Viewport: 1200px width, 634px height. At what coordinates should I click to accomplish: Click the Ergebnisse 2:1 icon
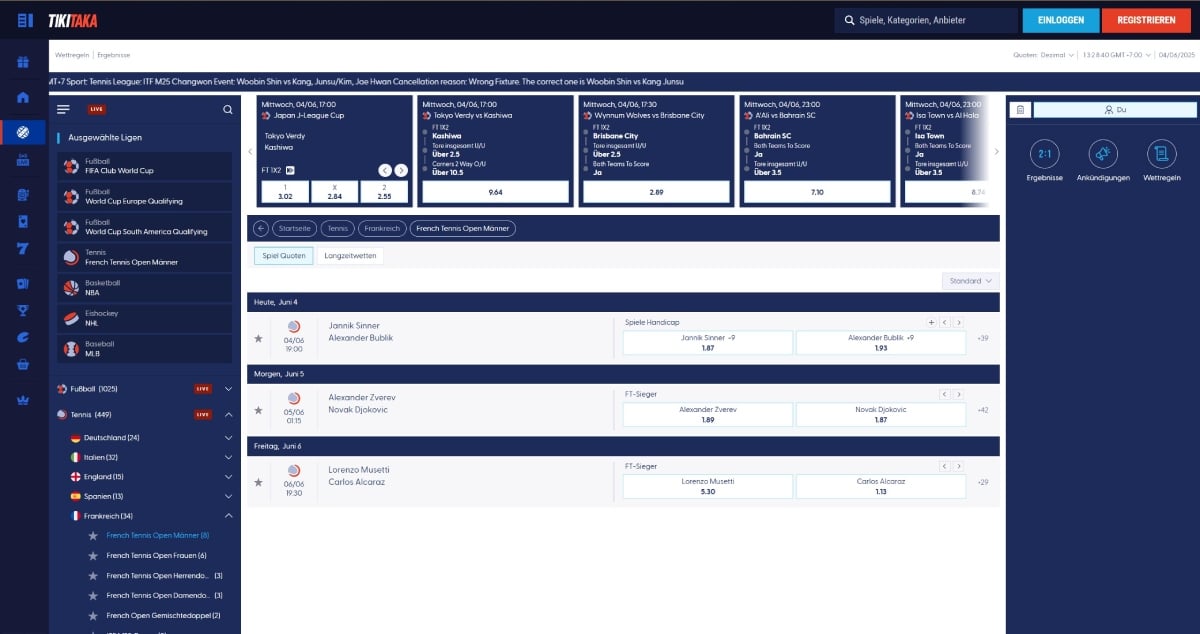click(1044, 154)
